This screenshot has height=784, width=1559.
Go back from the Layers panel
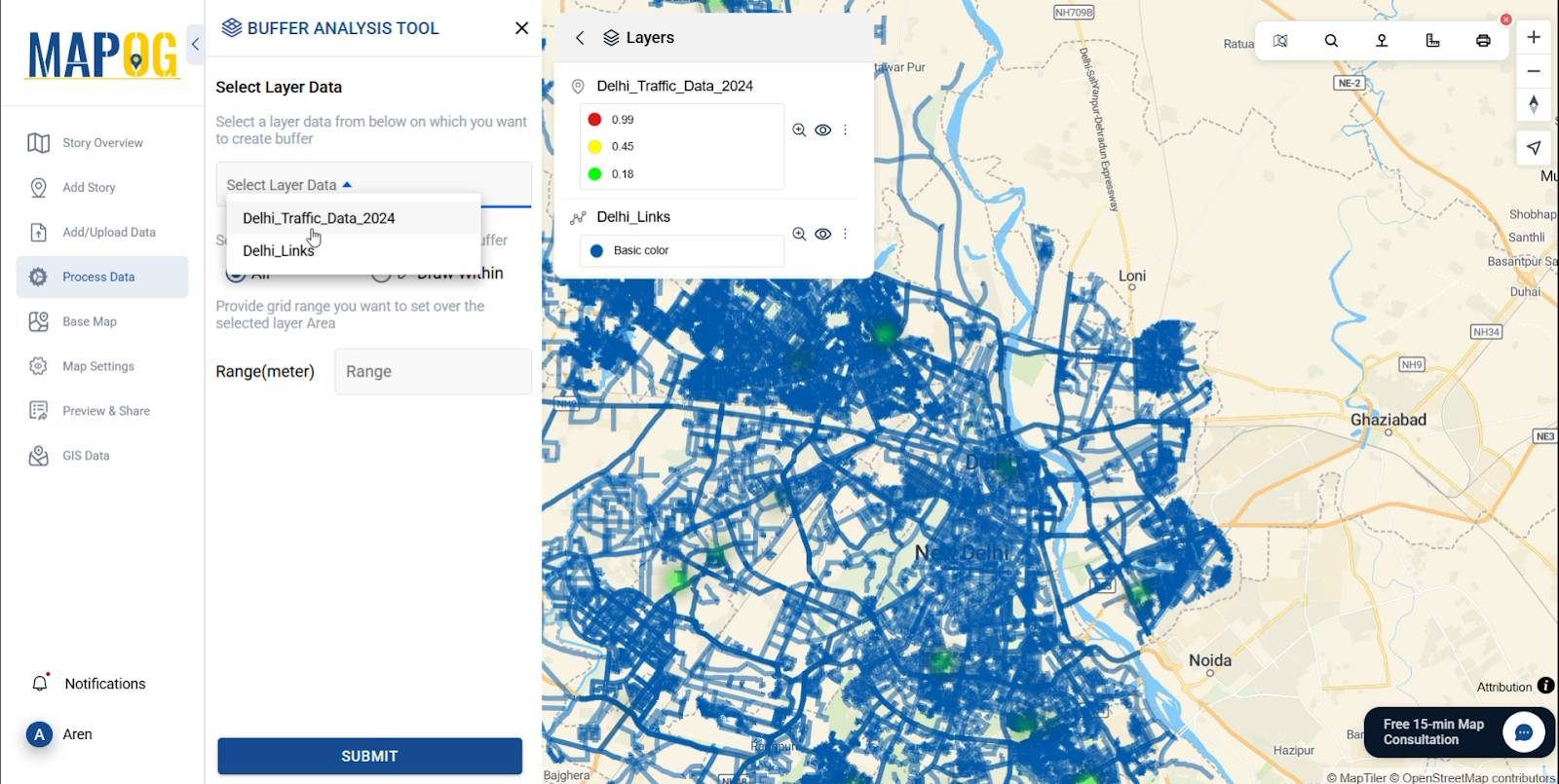point(580,38)
